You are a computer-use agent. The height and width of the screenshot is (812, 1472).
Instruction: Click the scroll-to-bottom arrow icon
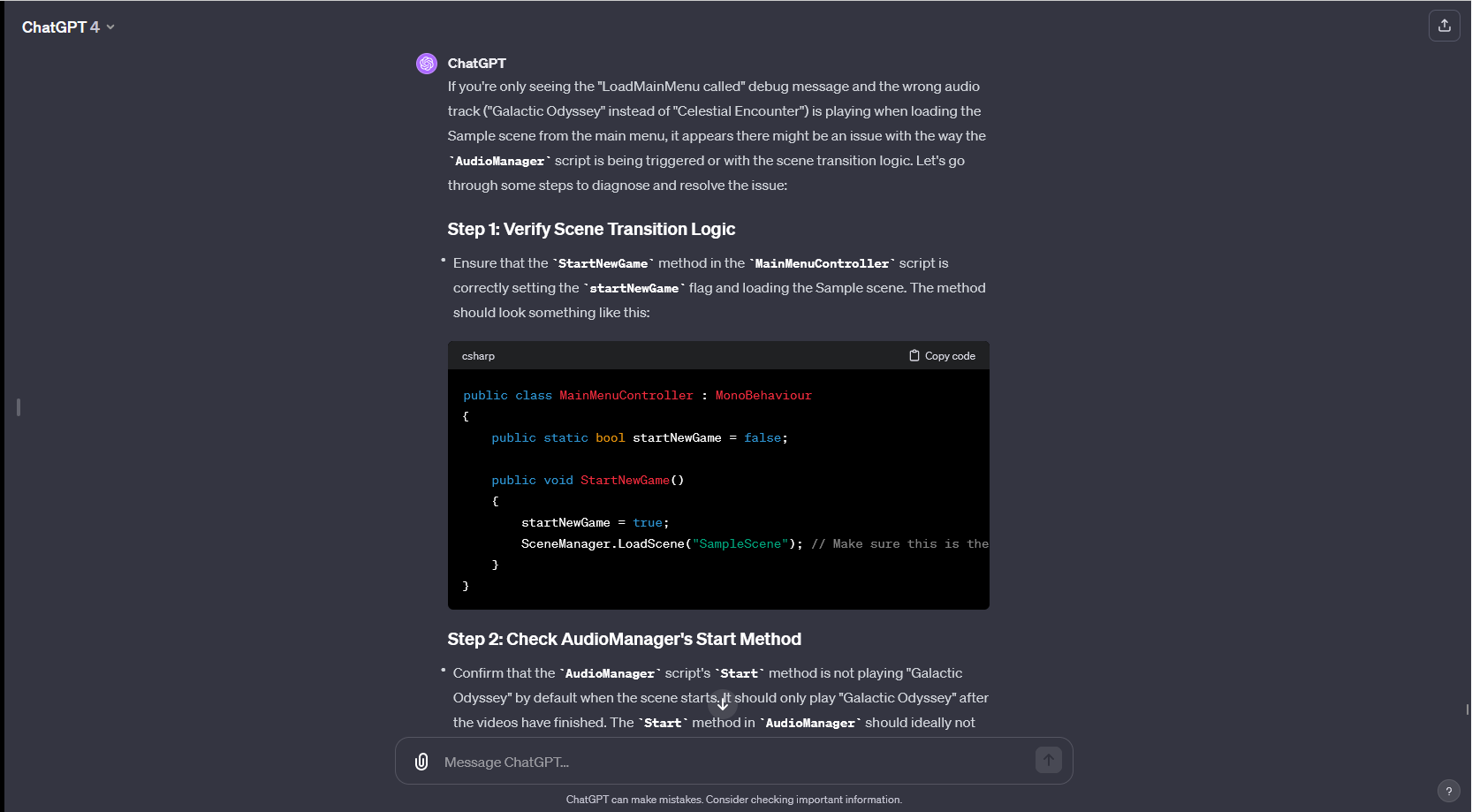[x=723, y=703]
